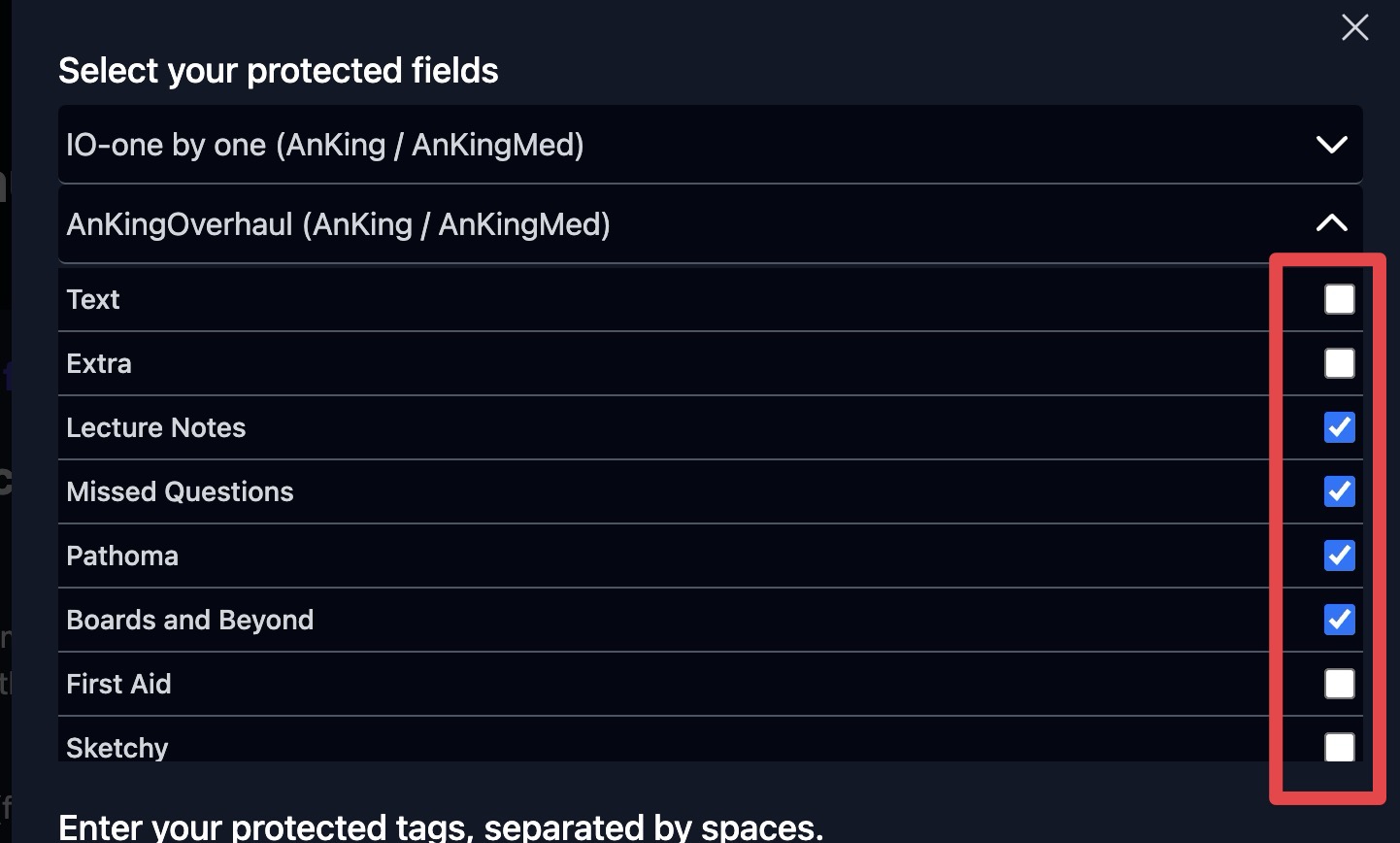Enable the Text field checkbox
The image size is (1400, 843).
coord(1339,299)
